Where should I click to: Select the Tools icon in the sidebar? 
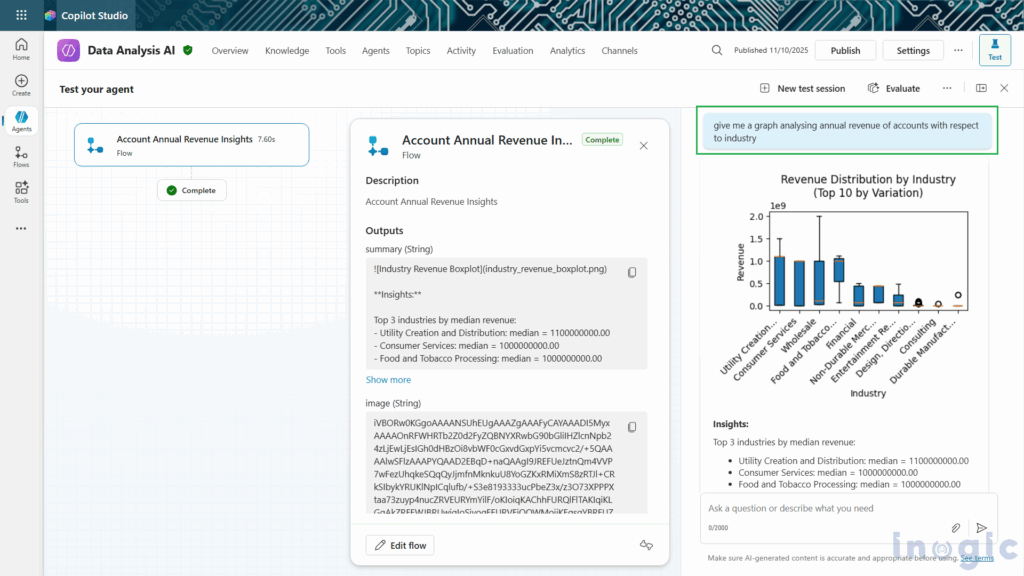pos(20,190)
